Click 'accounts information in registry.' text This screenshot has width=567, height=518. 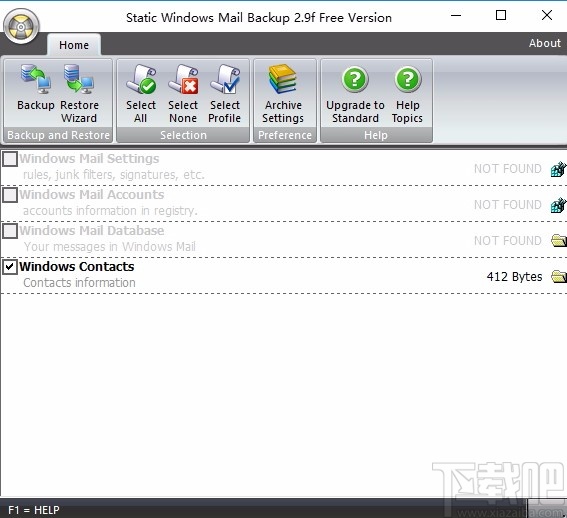110,211
